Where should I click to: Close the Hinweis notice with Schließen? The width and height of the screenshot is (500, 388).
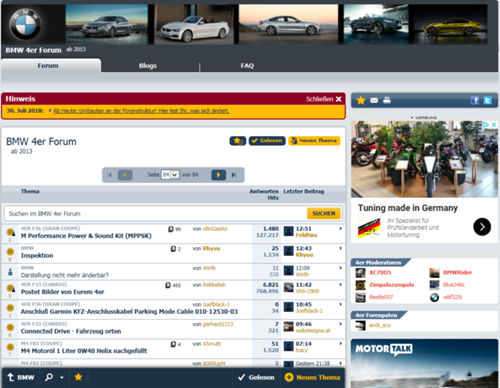(x=324, y=99)
